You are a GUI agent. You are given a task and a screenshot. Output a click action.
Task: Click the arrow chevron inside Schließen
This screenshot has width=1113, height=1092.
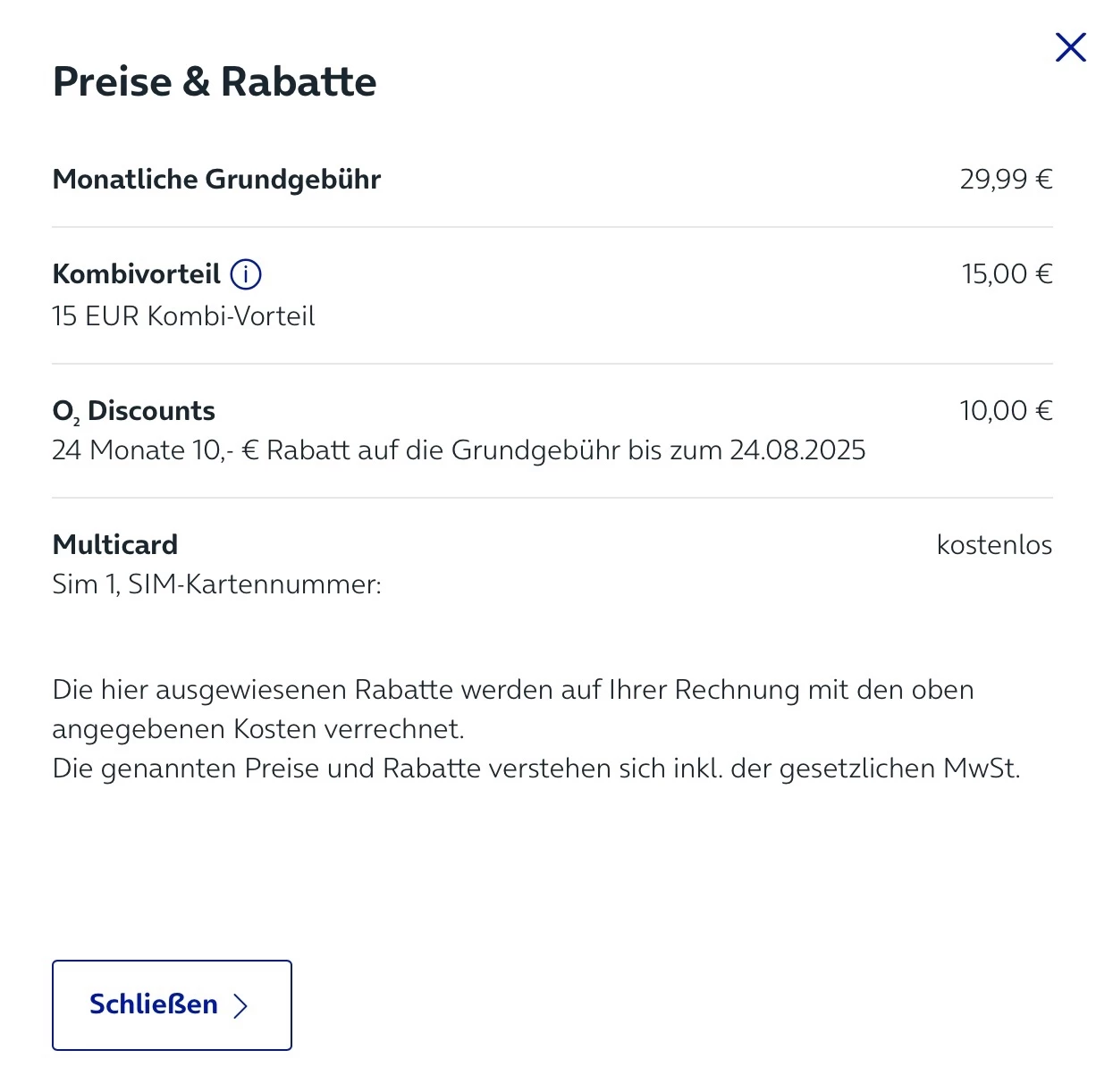(x=240, y=1006)
